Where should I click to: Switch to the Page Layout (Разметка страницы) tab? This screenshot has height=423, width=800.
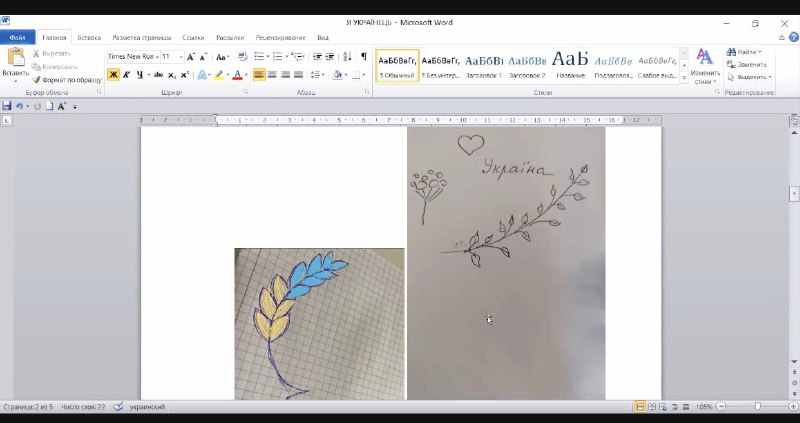(142, 38)
